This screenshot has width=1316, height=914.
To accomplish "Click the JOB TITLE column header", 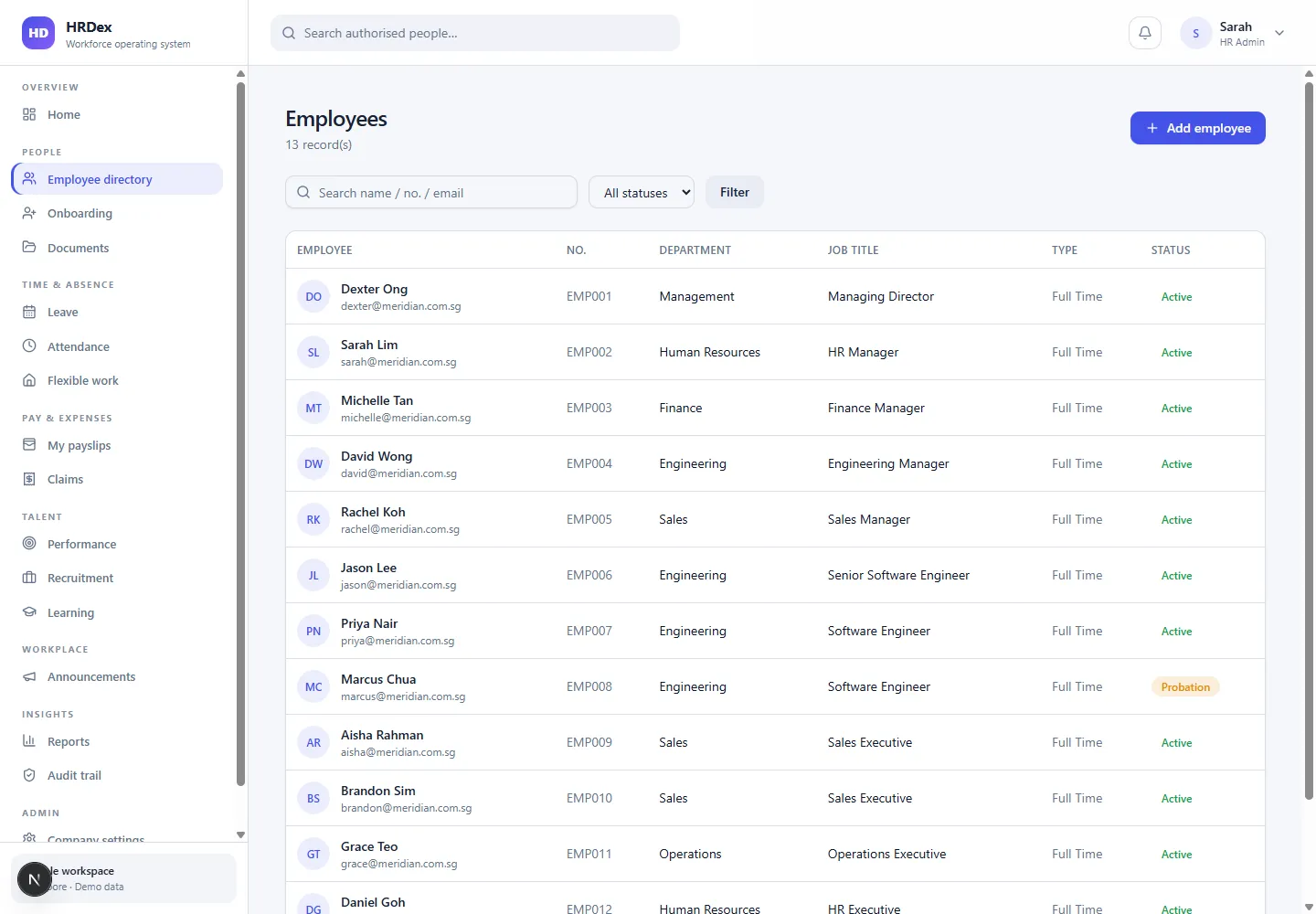I will tap(854, 250).
